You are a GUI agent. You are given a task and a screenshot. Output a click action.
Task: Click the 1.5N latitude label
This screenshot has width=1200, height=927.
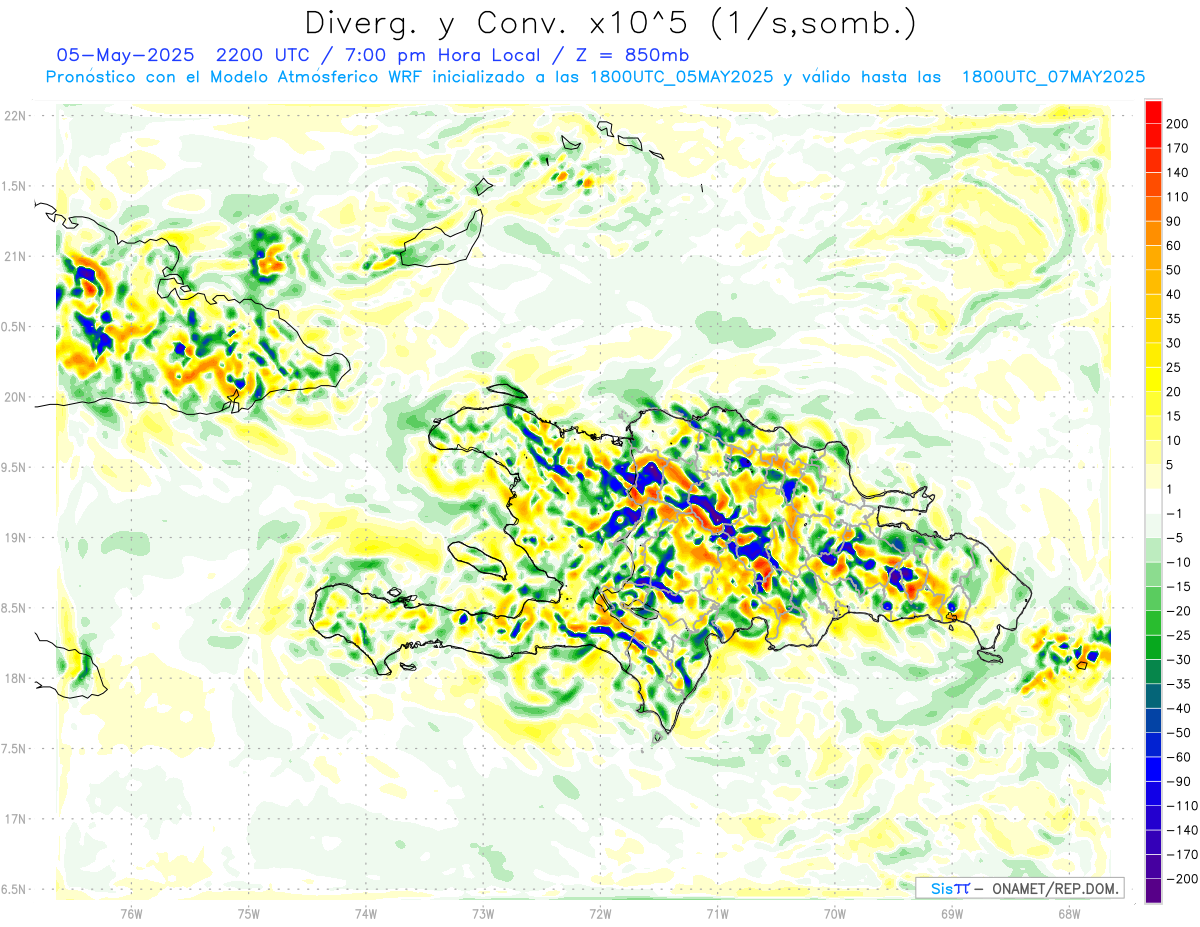(14, 186)
